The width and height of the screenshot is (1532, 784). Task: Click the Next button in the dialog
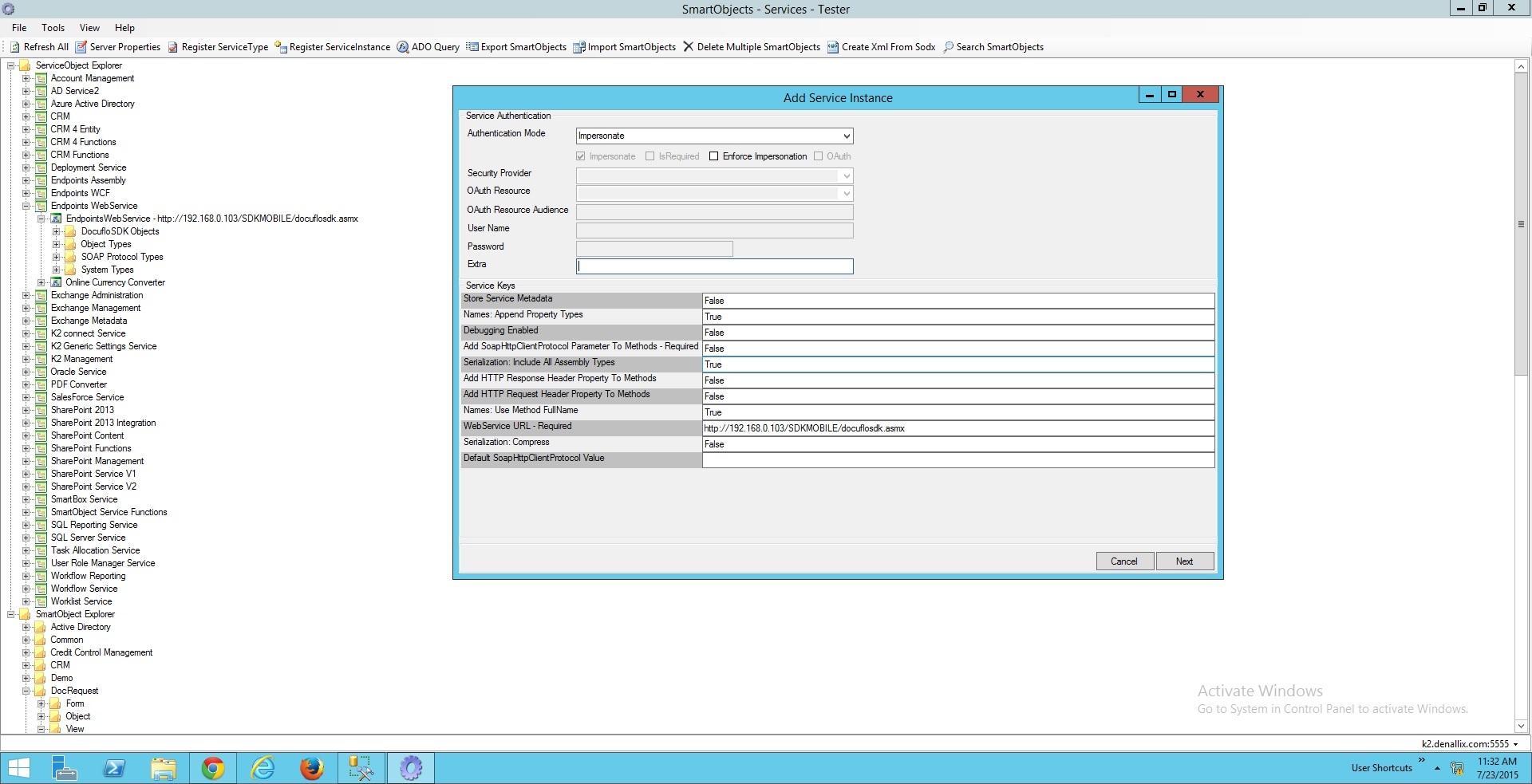[1185, 561]
